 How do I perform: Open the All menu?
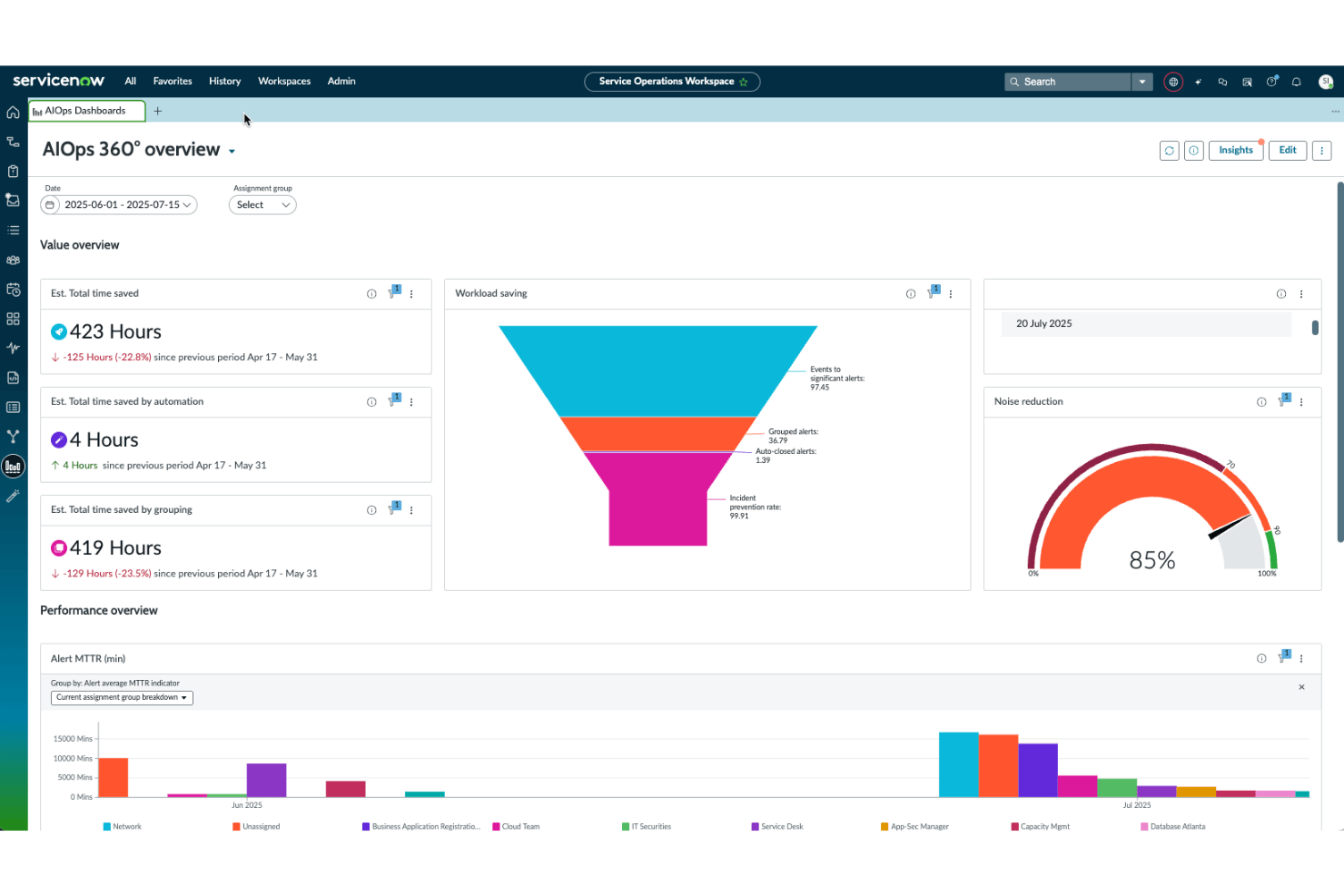131,82
